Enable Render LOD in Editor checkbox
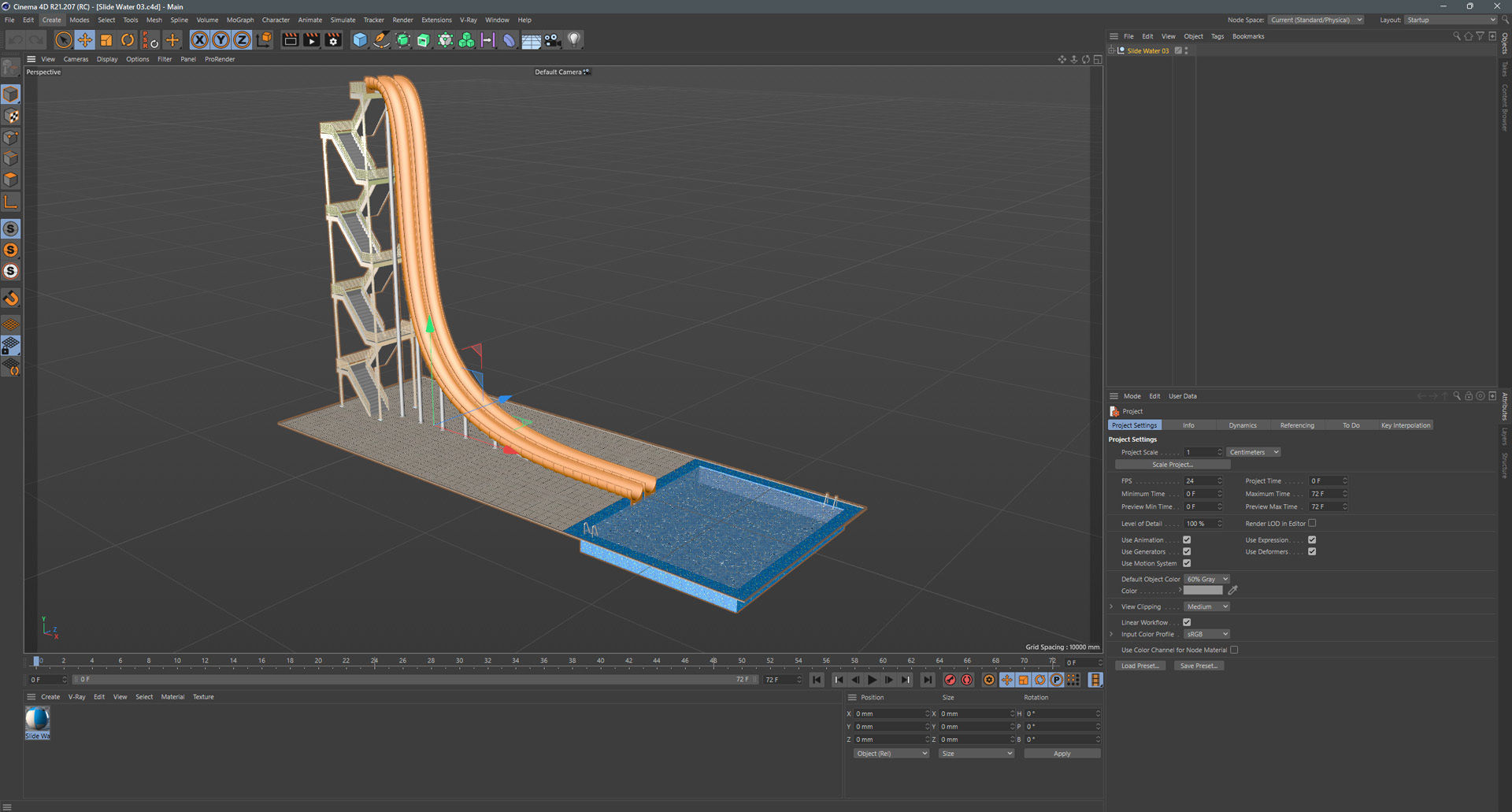Viewport: 1512px width, 812px height. point(1312,524)
